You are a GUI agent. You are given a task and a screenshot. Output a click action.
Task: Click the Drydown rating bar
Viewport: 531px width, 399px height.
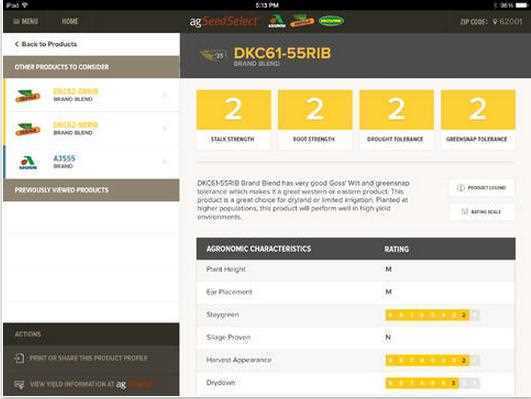click(x=432, y=383)
